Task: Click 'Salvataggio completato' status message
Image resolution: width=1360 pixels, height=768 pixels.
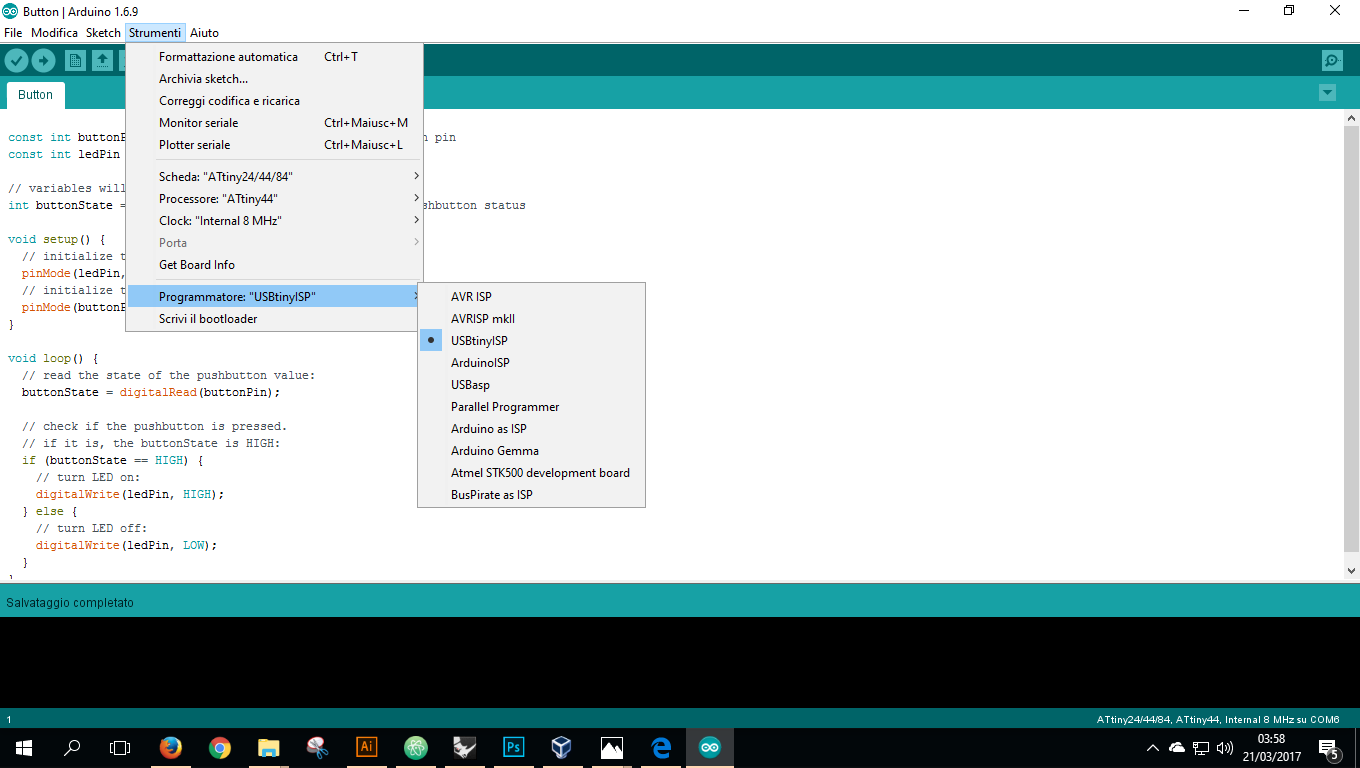Action: point(70,603)
